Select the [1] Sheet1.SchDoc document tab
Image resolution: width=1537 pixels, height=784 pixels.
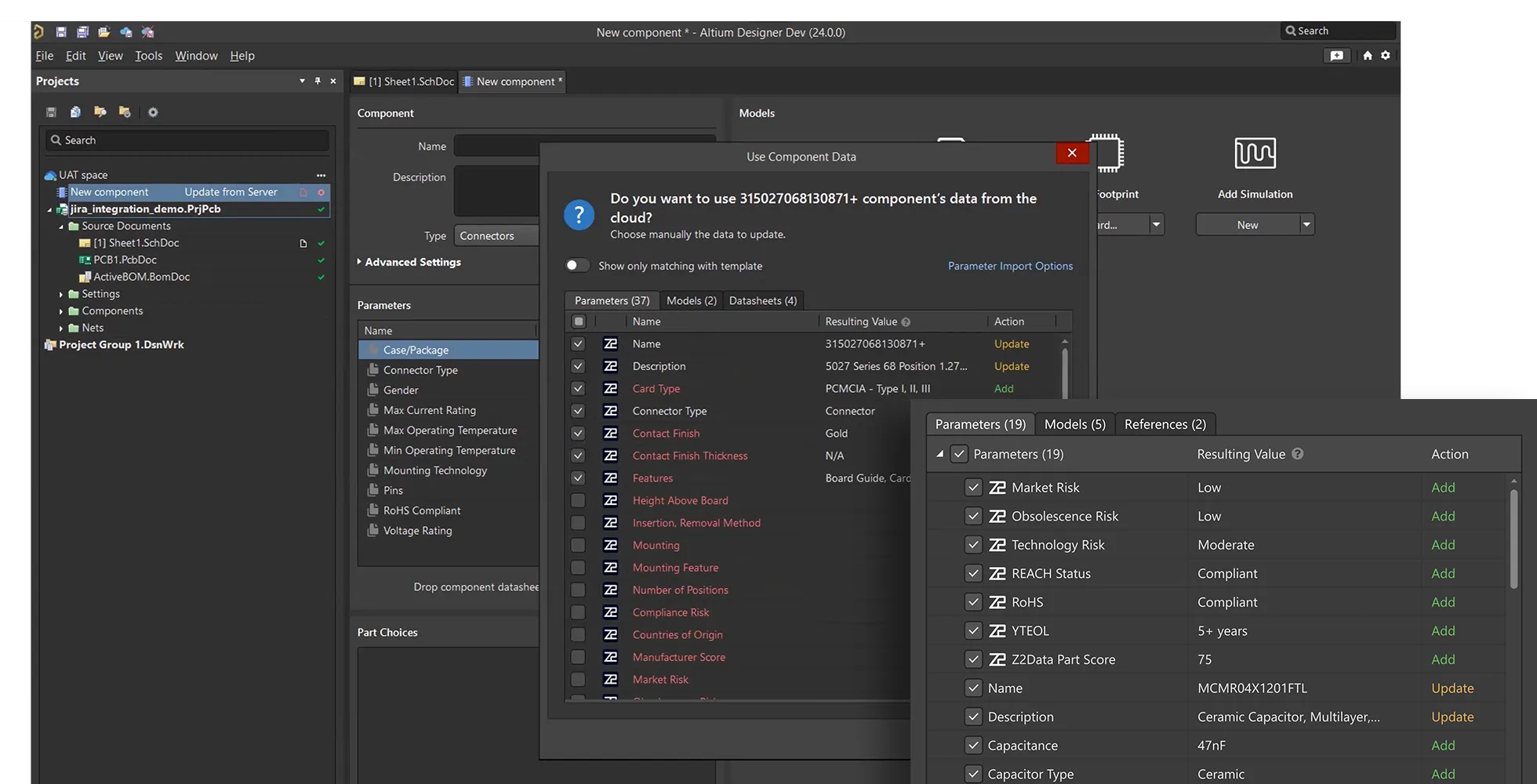(x=404, y=82)
